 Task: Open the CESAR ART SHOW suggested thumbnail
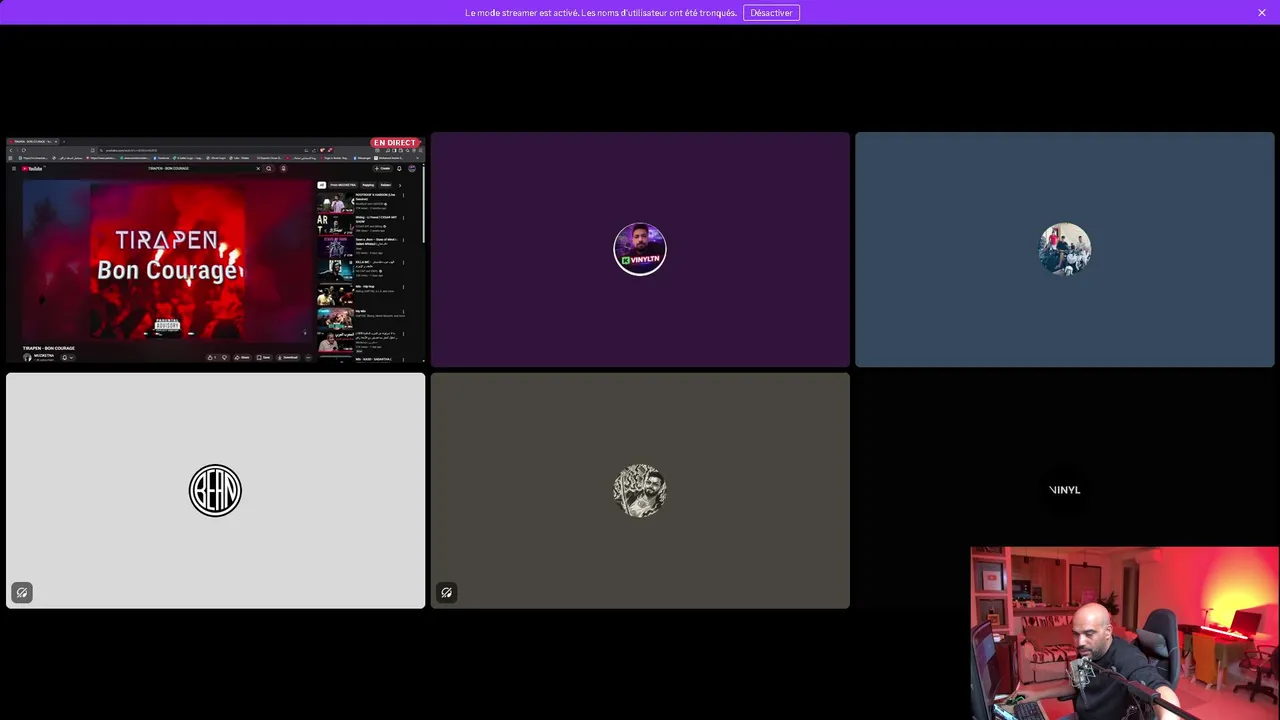335,225
